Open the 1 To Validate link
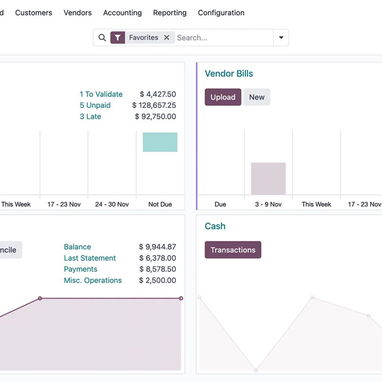382x382 pixels. pos(101,94)
